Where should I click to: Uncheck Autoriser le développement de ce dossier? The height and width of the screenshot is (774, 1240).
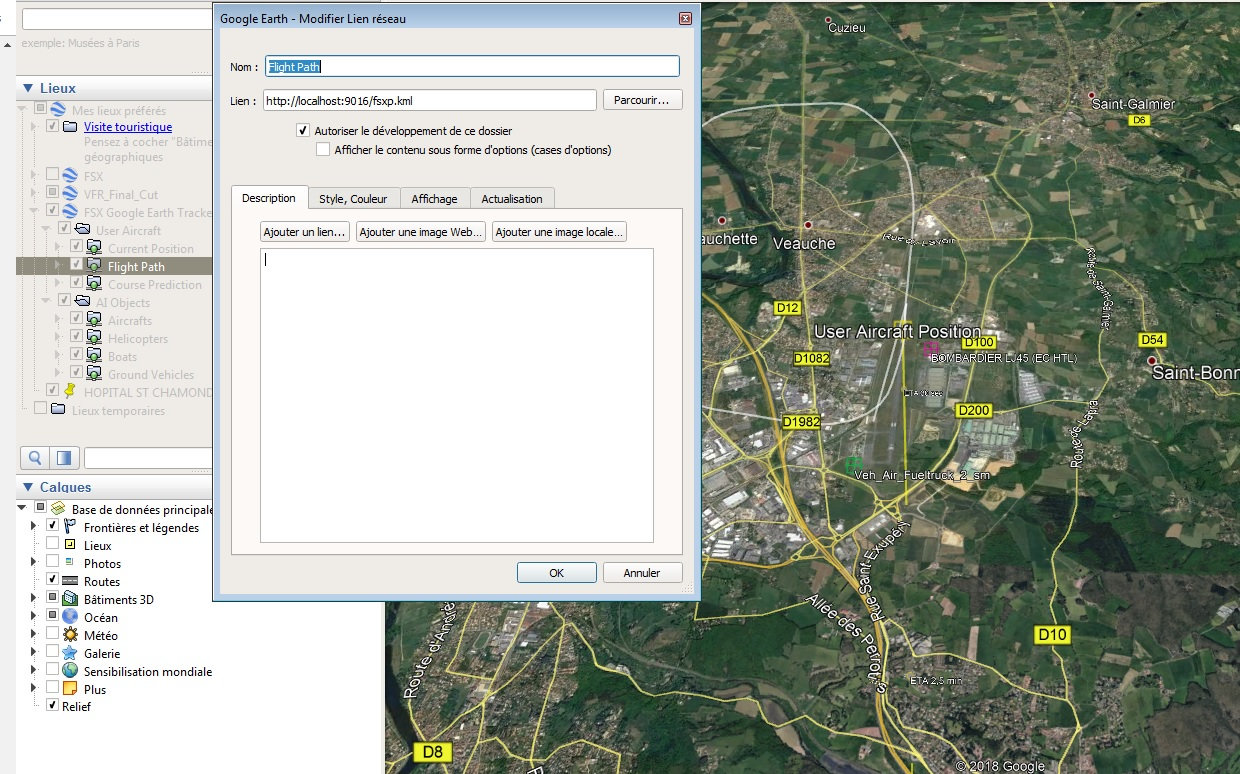[x=303, y=131]
